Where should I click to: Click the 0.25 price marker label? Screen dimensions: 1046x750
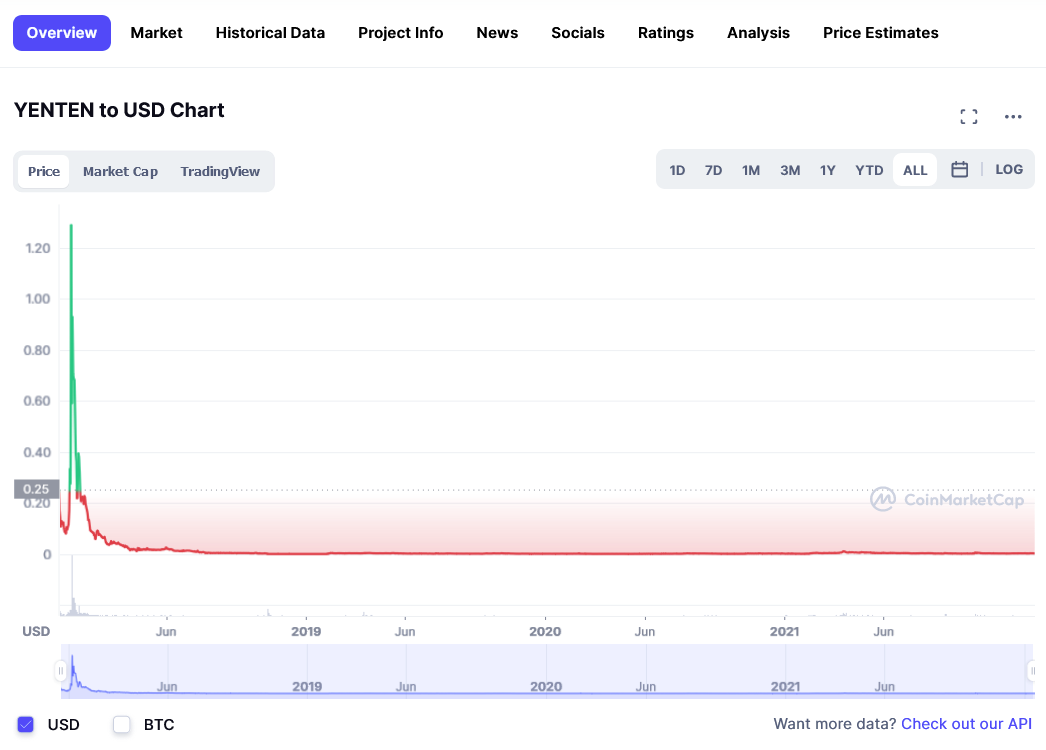coord(36,489)
